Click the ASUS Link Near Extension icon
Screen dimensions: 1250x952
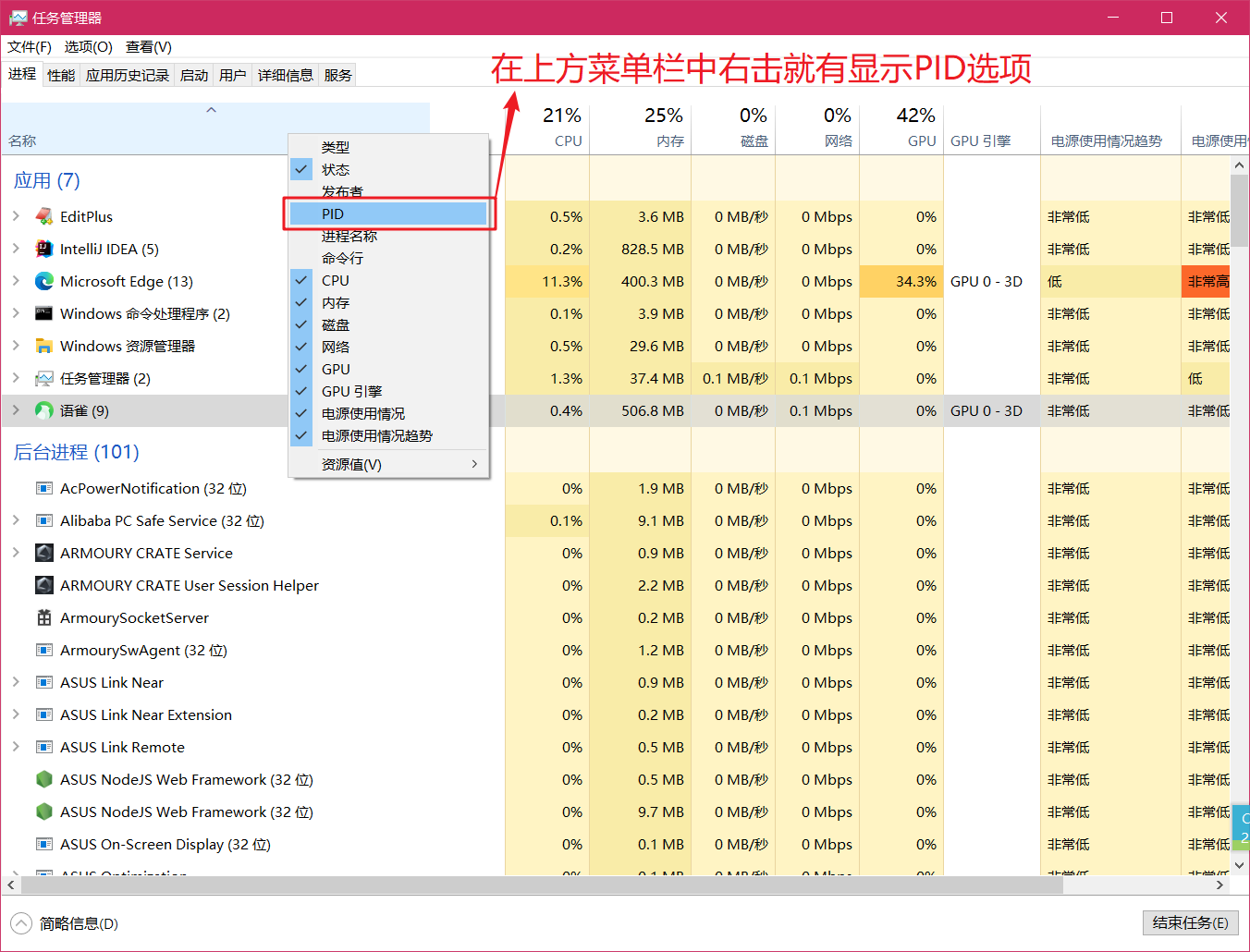tap(43, 714)
